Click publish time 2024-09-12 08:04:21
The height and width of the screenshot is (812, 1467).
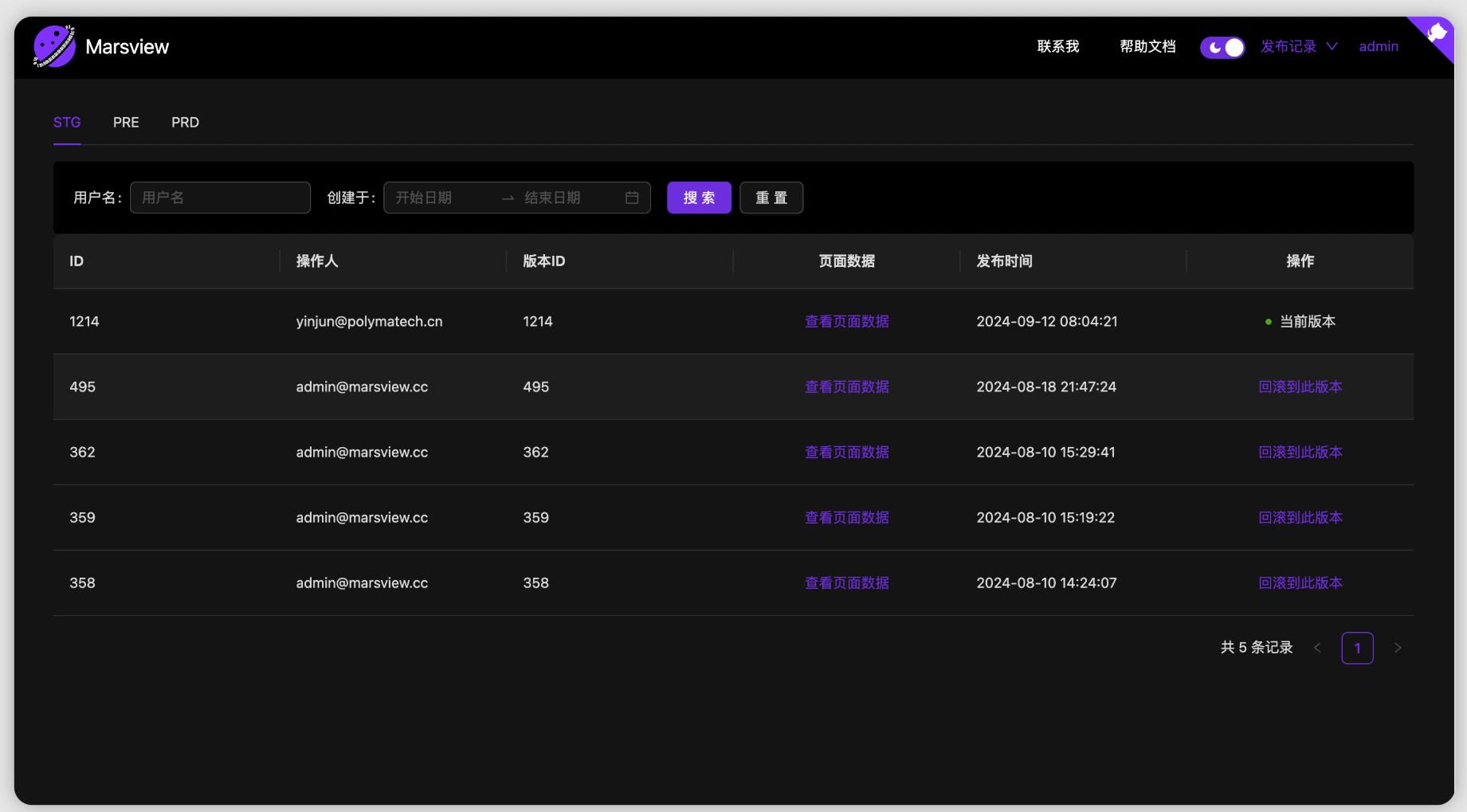[1047, 321]
